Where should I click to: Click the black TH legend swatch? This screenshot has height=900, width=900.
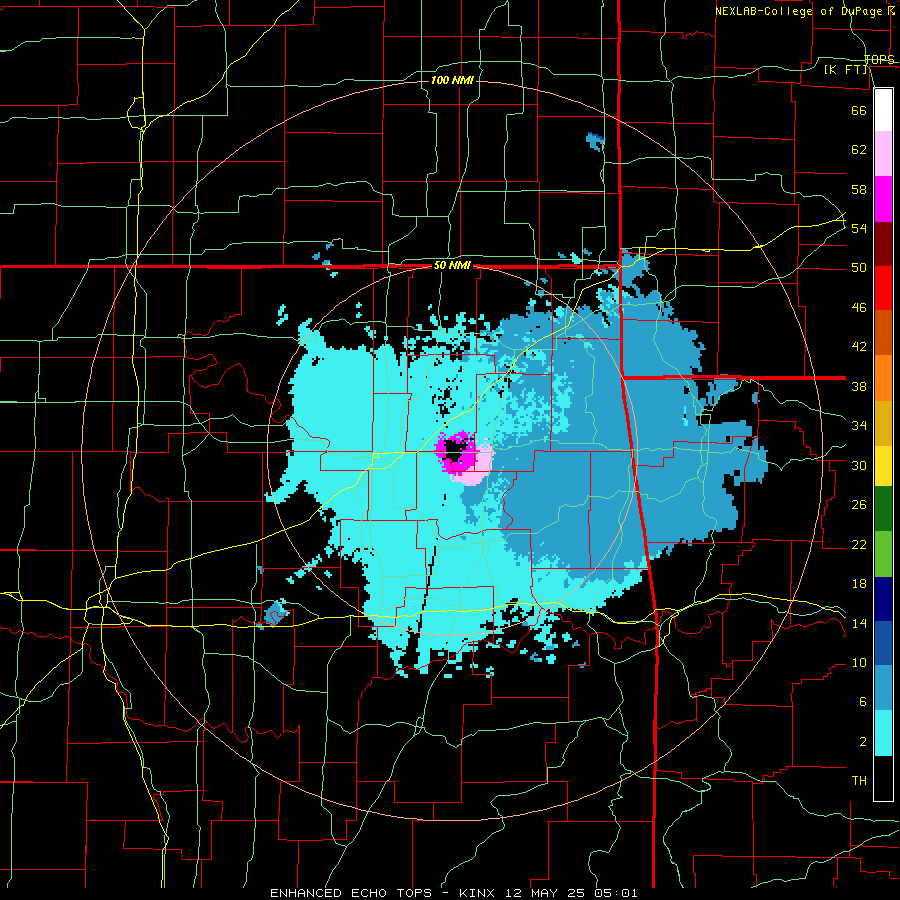pos(883,778)
